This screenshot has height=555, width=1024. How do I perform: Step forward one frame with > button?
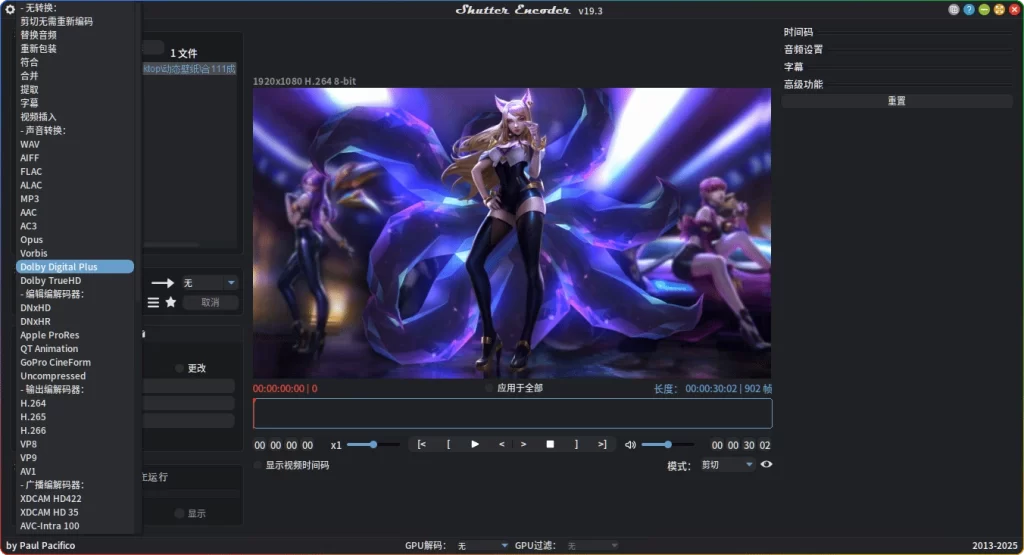click(x=523, y=444)
